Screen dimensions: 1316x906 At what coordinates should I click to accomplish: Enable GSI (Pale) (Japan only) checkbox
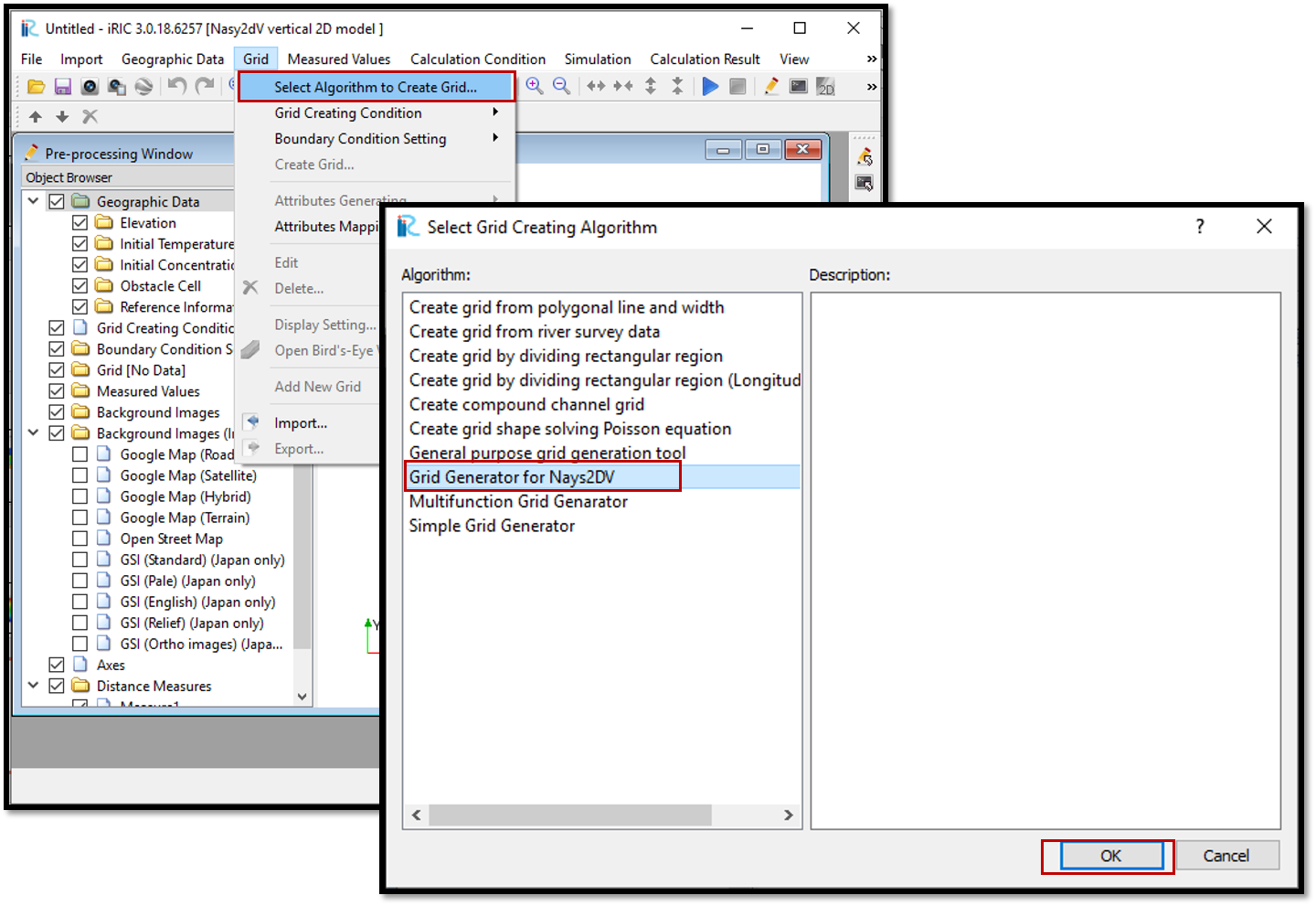[80, 581]
